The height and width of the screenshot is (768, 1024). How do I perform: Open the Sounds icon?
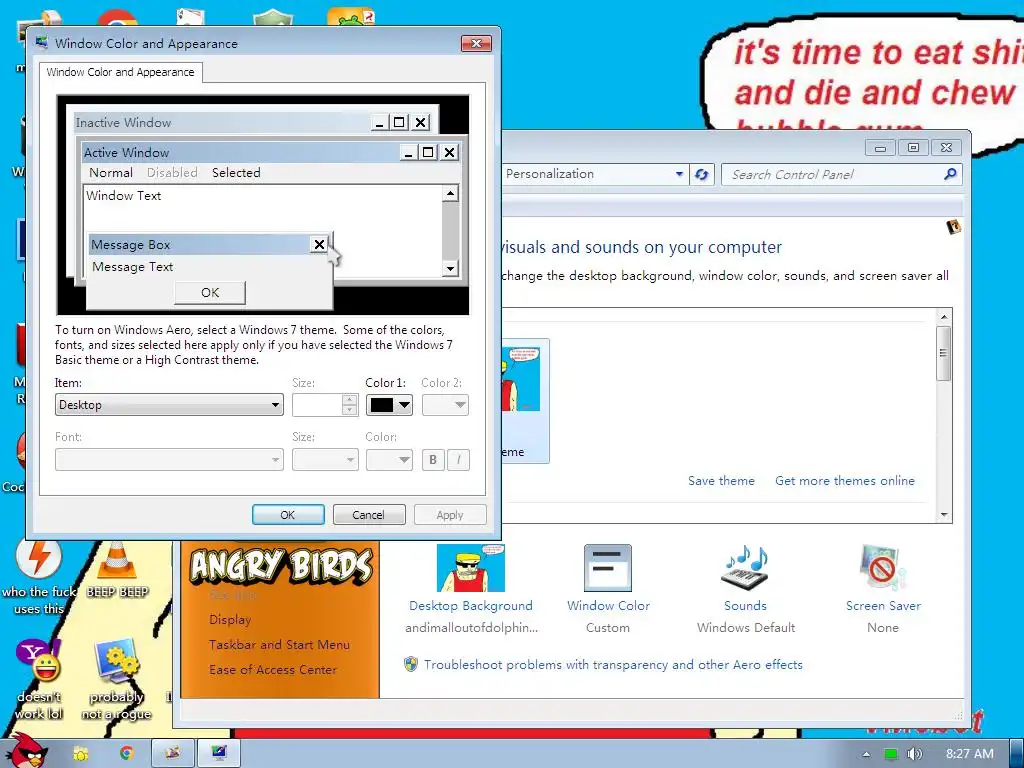(x=745, y=568)
